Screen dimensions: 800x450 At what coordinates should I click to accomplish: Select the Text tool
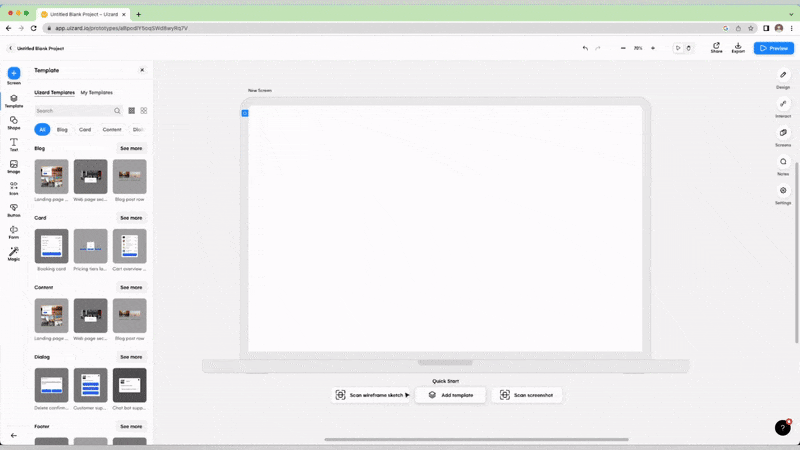tap(14, 143)
